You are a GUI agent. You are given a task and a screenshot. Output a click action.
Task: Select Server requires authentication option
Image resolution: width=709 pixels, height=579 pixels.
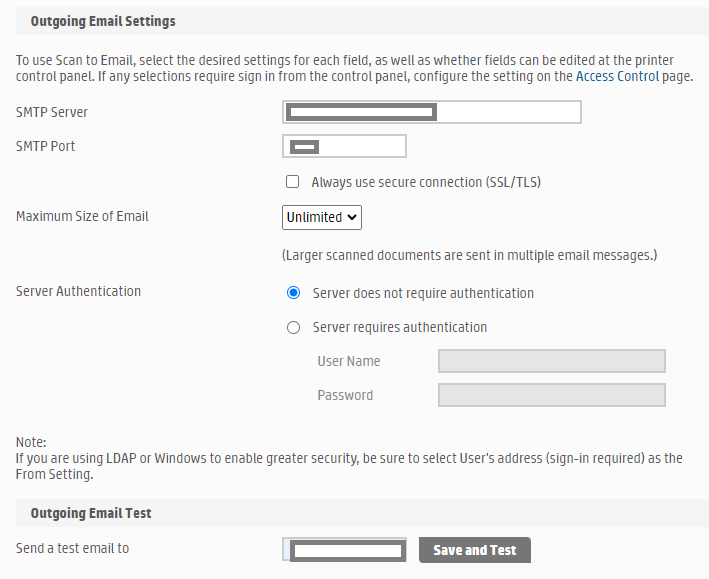(293, 327)
